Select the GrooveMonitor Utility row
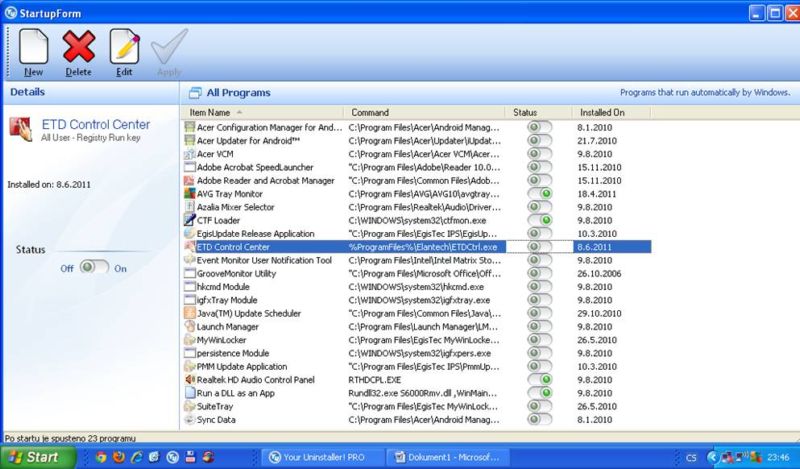This screenshot has height=469, width=800. 416,274
